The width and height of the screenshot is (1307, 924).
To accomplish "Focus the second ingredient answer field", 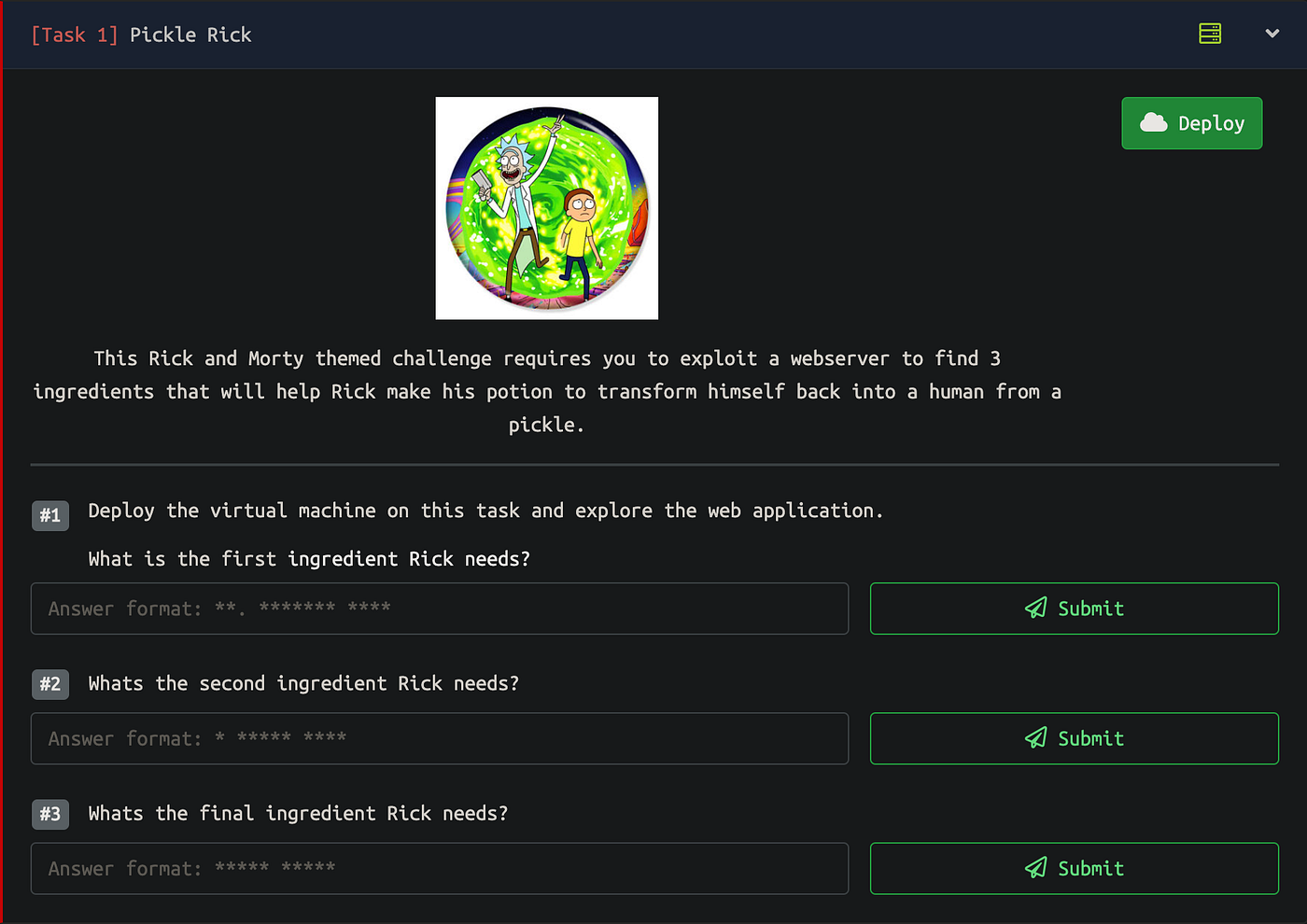I will [x=440, y=738].
